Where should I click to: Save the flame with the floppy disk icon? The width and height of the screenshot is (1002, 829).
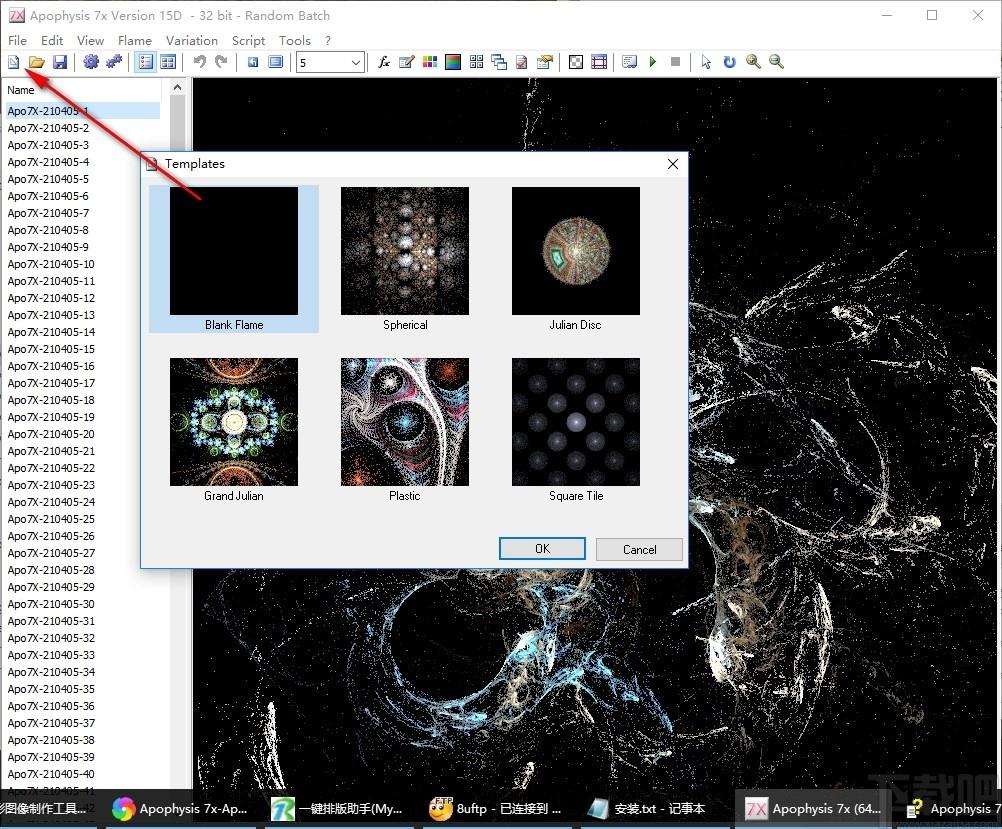[60, 62]
